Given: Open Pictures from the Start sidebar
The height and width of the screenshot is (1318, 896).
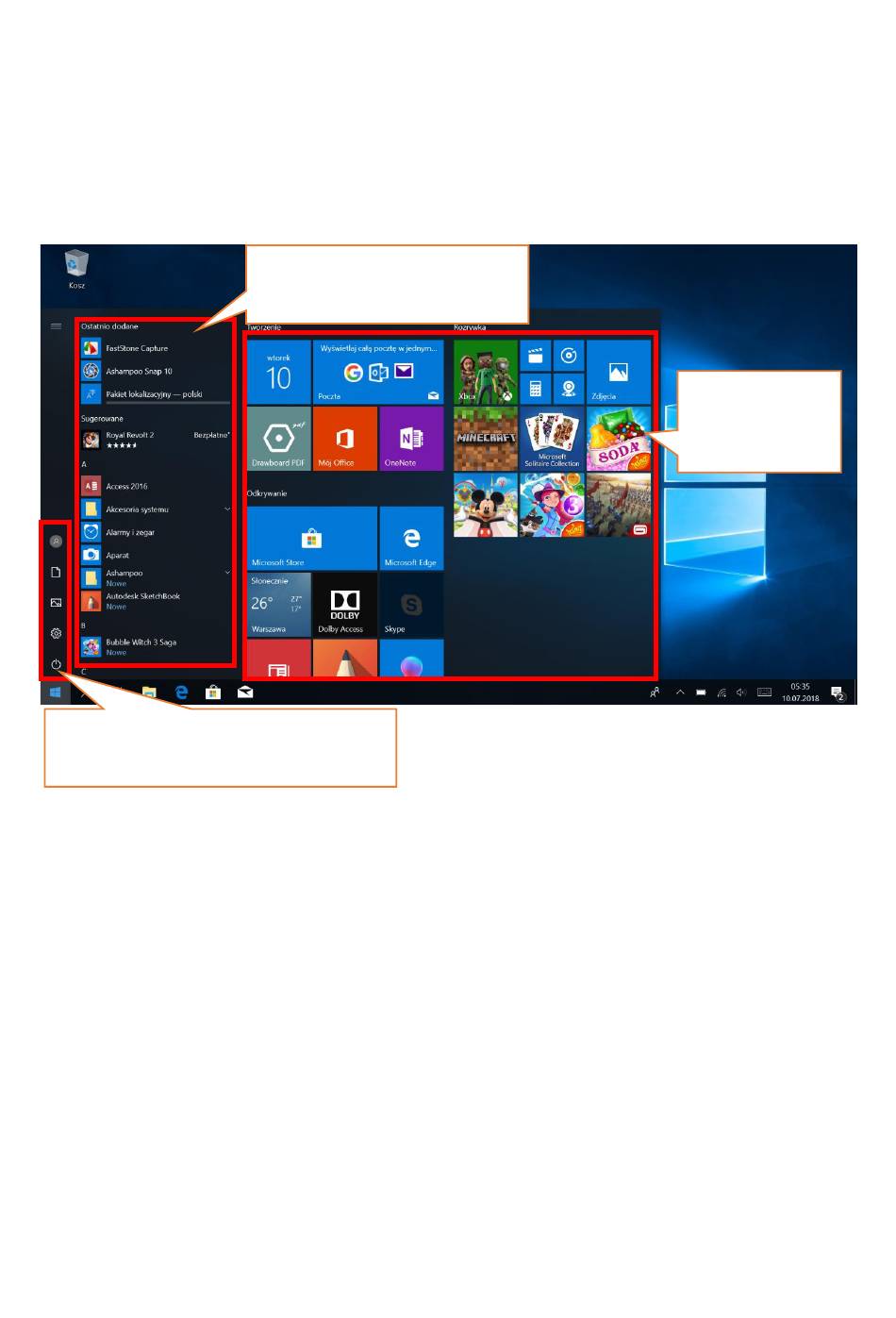Looking at the screenshot, I should point(56,603).
